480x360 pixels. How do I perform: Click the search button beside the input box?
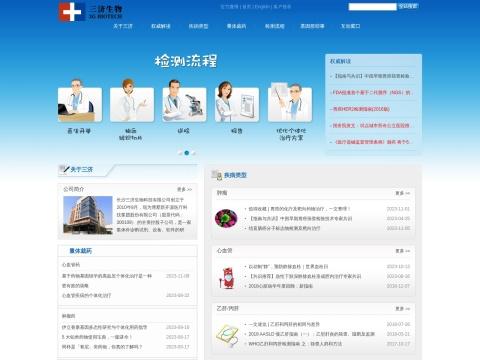click(x=408, y=6)
